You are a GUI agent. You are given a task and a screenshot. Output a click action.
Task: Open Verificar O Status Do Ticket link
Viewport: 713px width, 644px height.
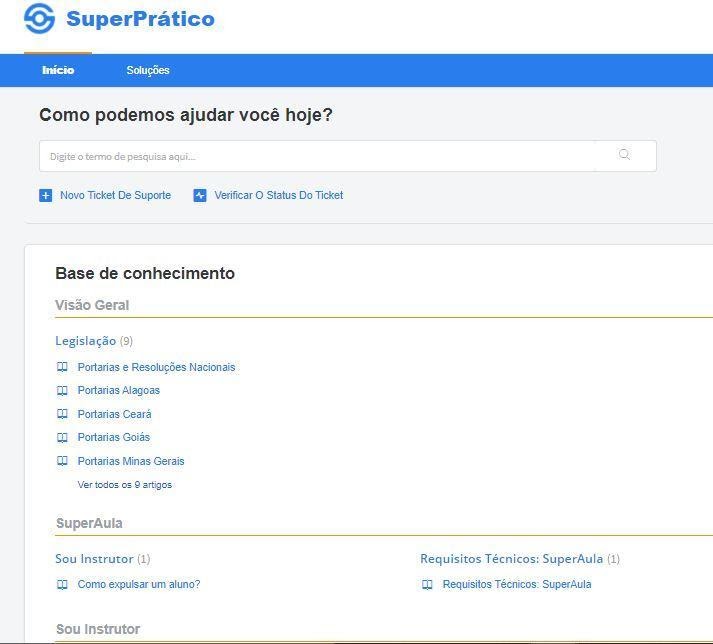click(x=279, y=195)
